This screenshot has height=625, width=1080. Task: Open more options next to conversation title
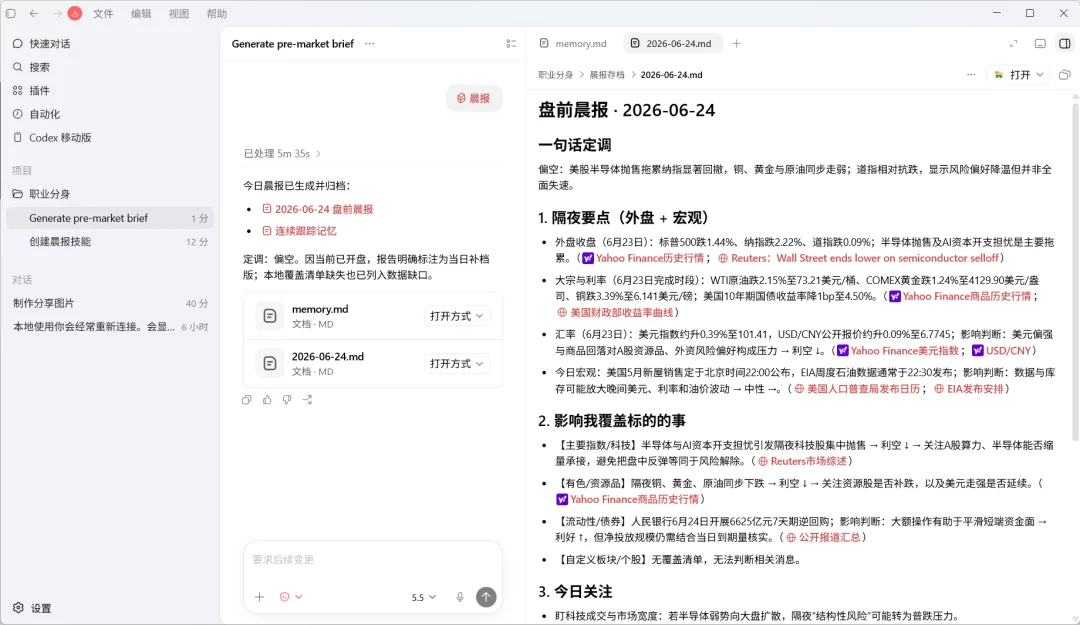click(370, 43)
